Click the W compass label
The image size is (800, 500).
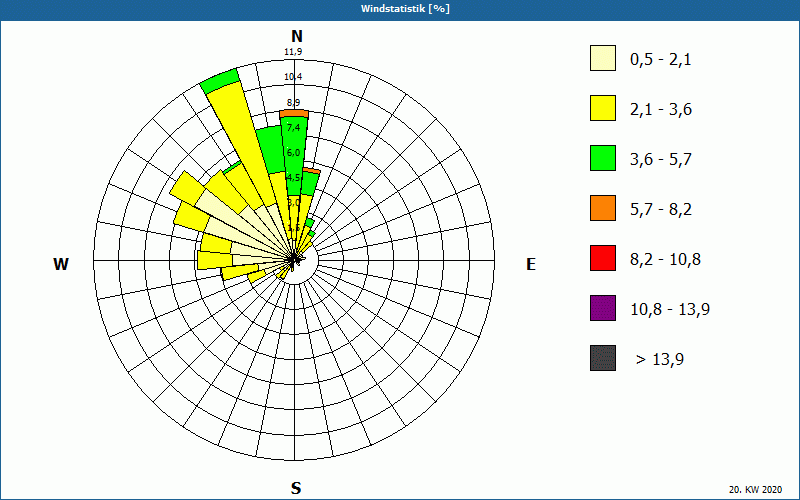coord(61,264)
